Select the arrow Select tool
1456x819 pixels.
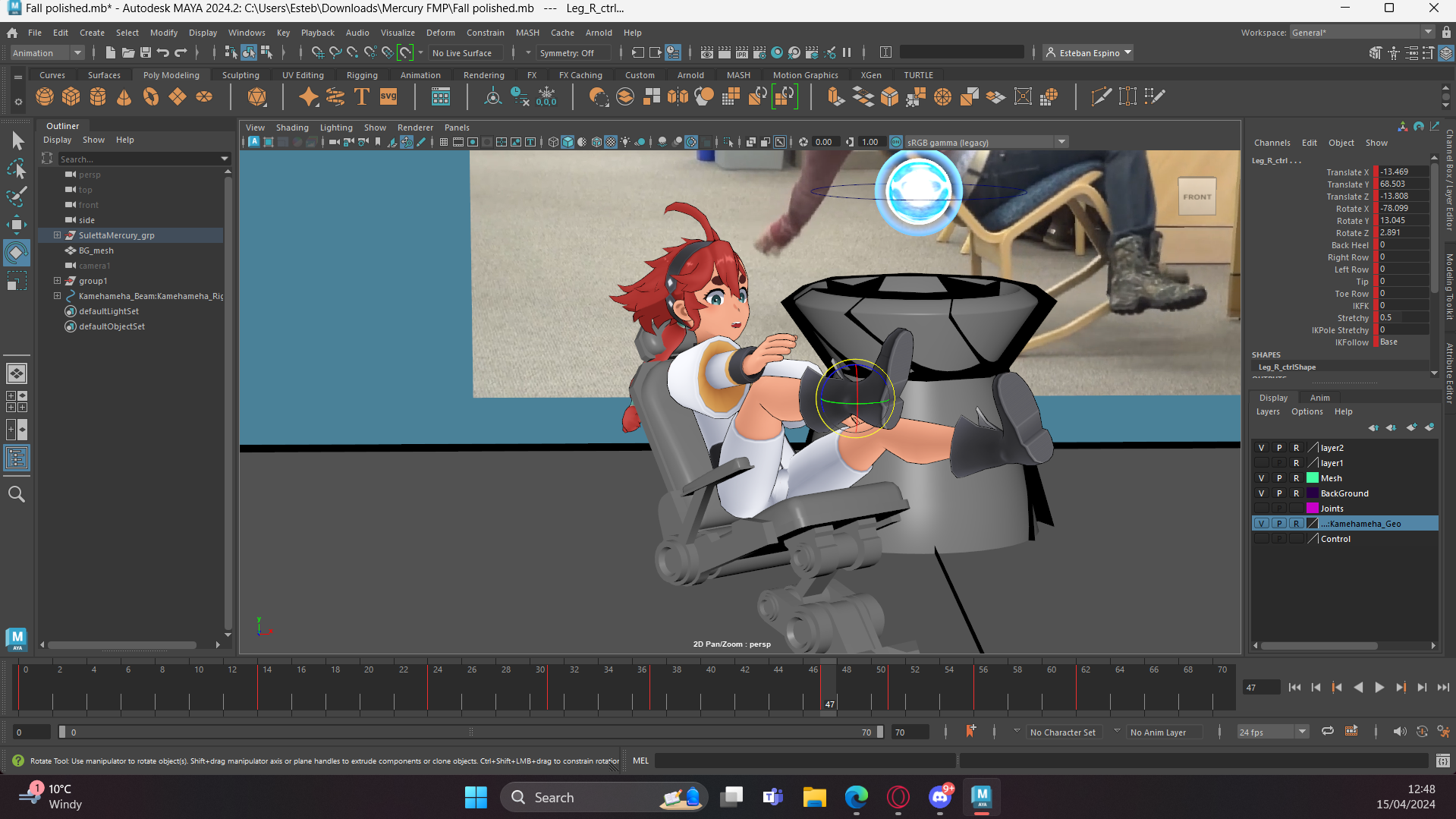[17, 141]
